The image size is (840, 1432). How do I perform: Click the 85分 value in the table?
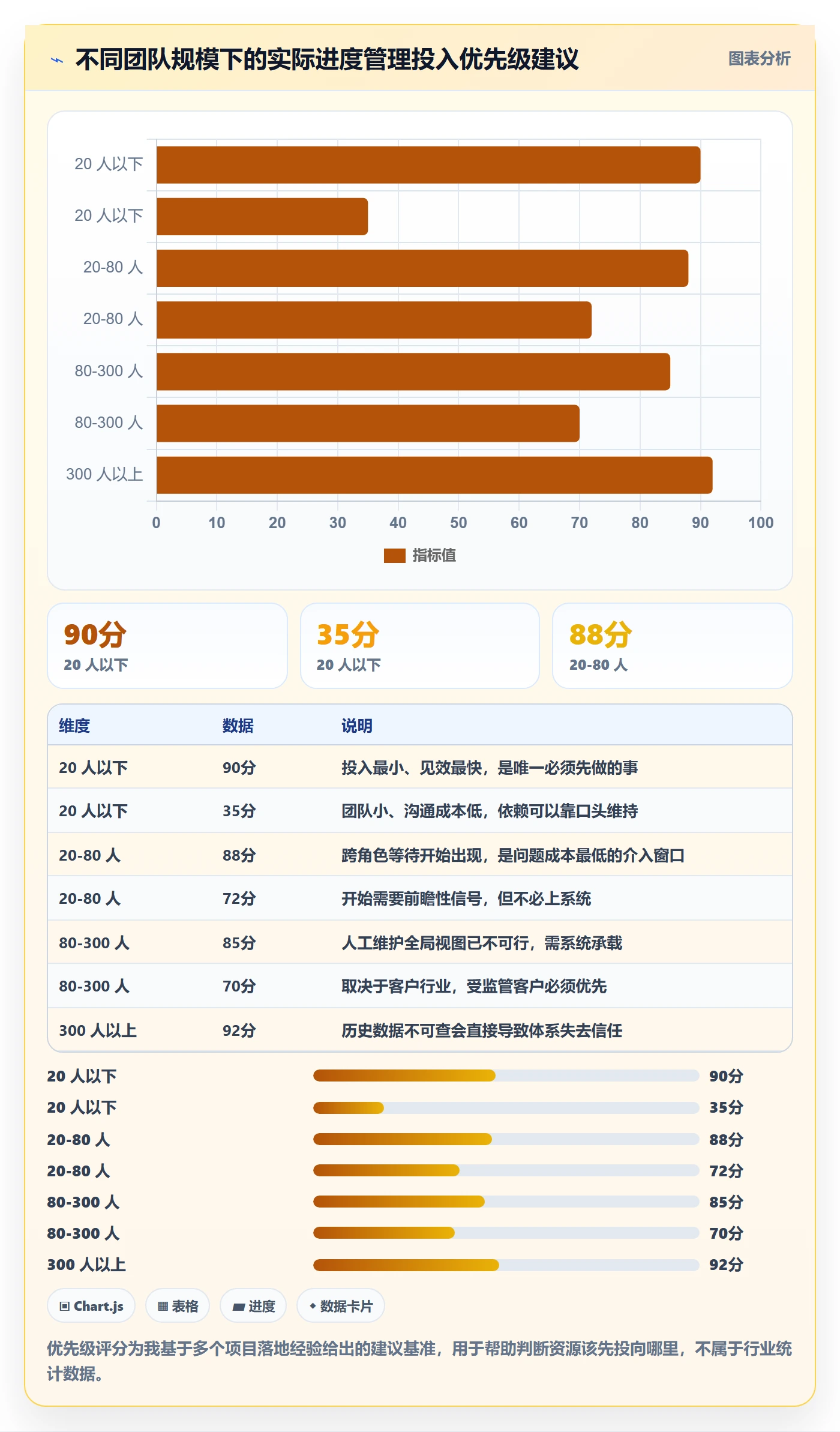pos(239,943)
